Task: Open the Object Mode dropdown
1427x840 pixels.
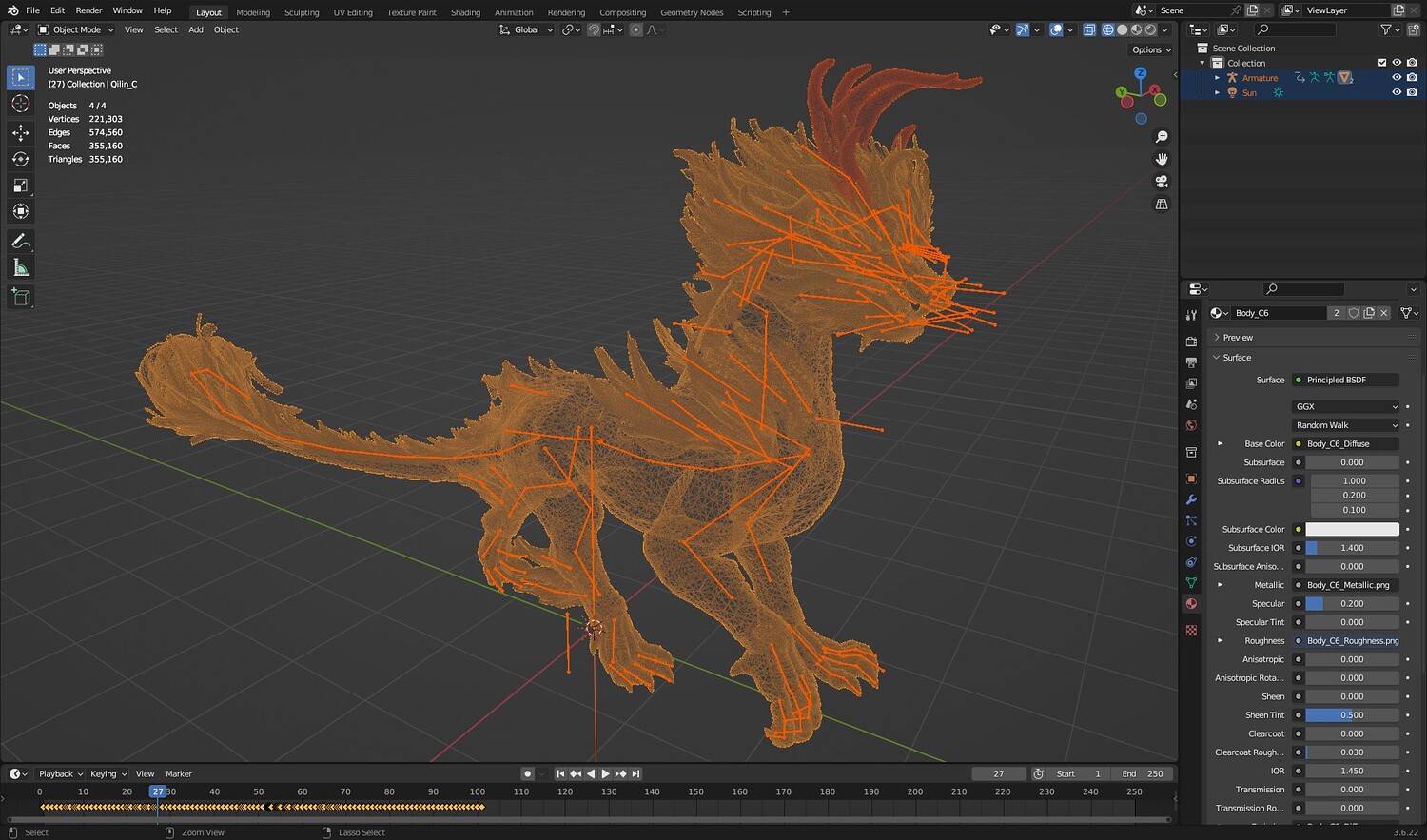Action: [x=76, y=29]
